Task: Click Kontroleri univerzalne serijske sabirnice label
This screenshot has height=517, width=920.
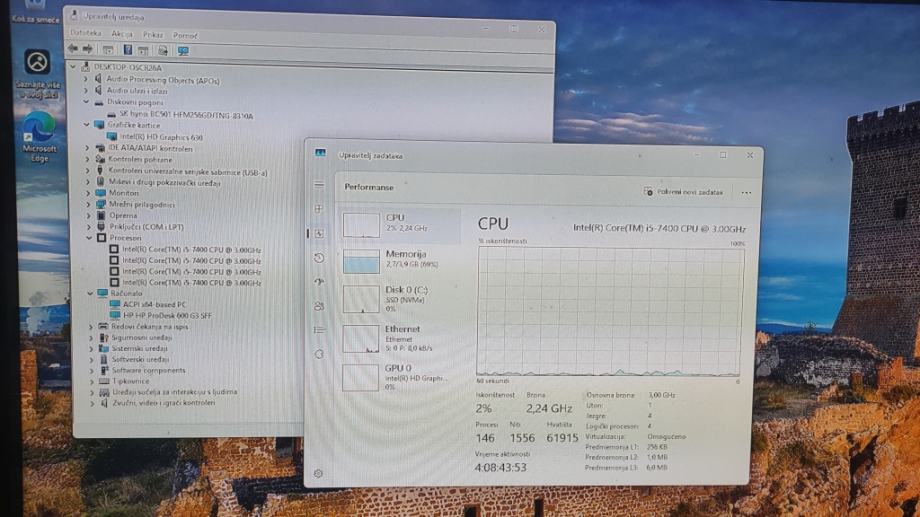Action: 188,172
